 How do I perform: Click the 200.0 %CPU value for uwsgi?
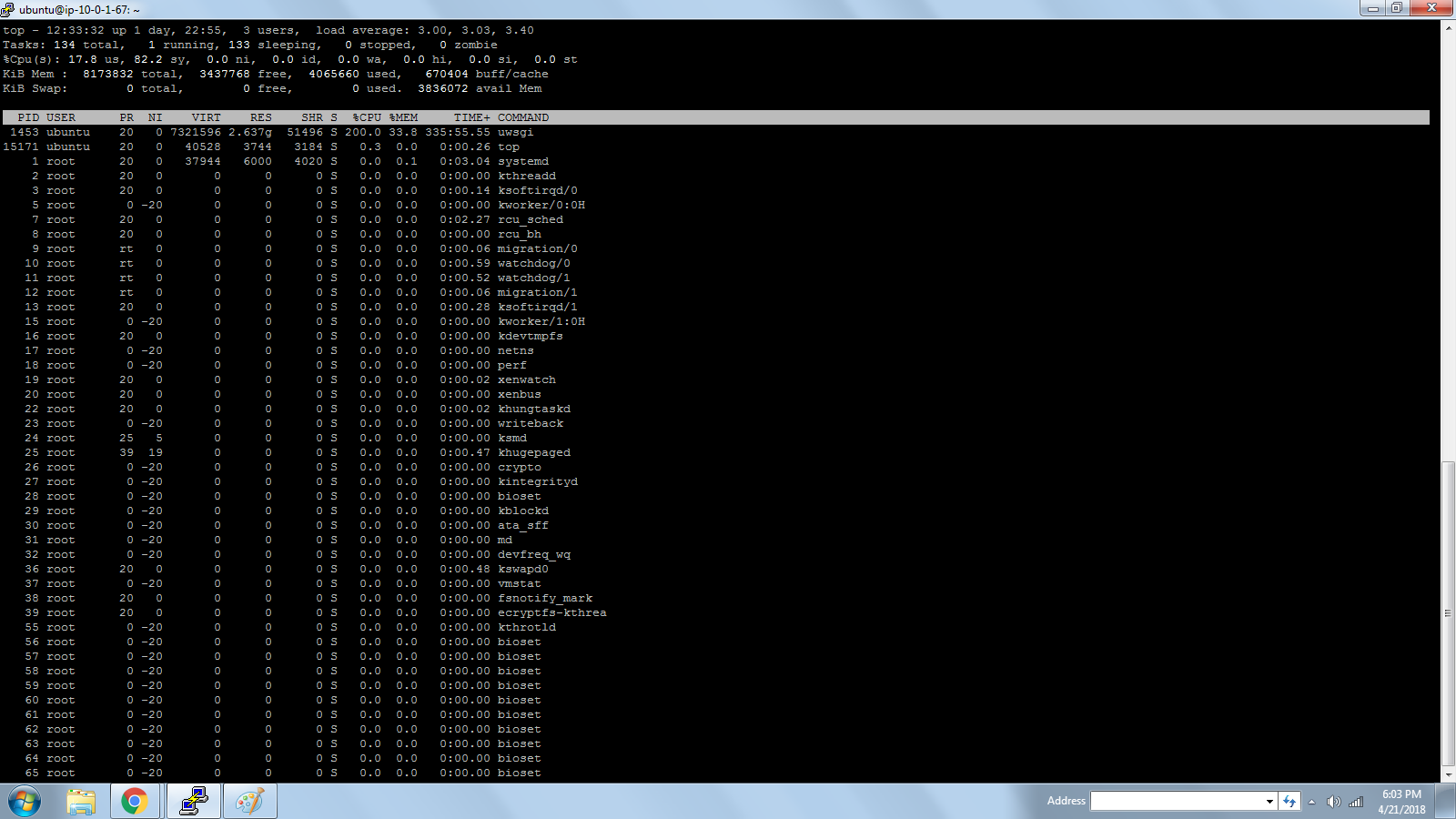[363, 132]
